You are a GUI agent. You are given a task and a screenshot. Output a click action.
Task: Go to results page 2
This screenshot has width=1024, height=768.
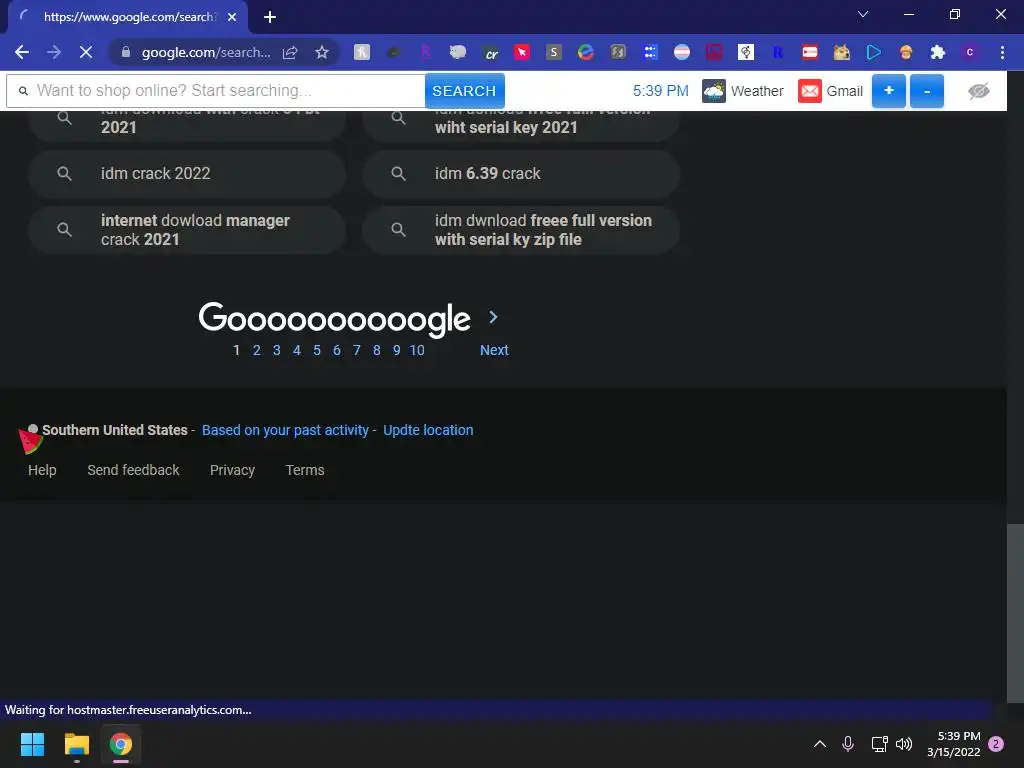pyautogui.click(x=257, y=350)
